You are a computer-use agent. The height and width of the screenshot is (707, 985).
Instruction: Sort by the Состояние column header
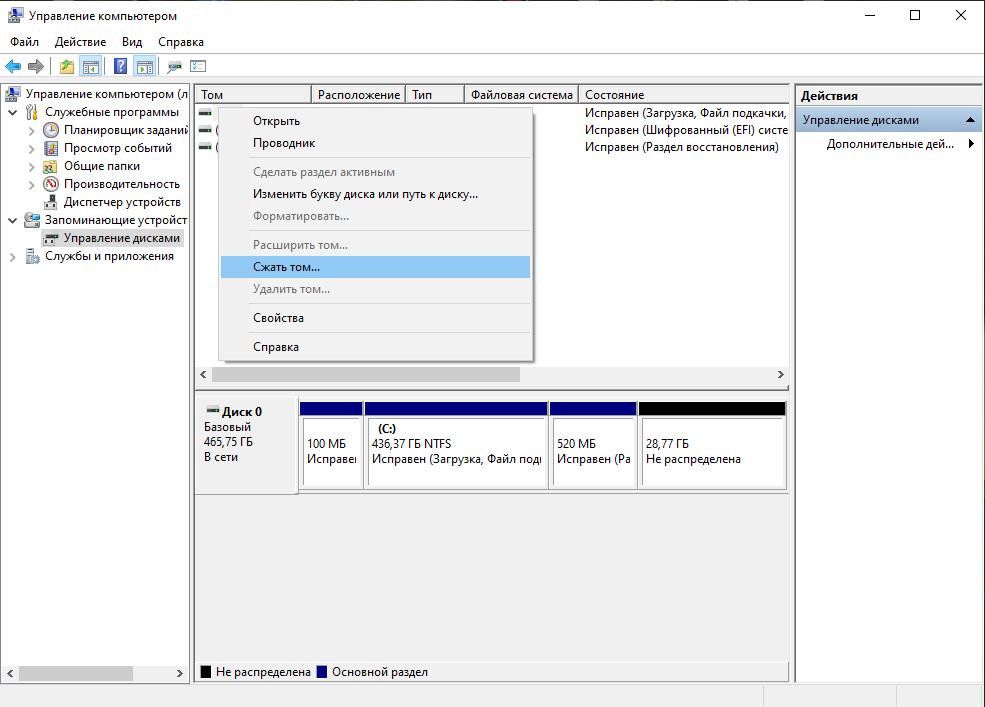point(683,94)
